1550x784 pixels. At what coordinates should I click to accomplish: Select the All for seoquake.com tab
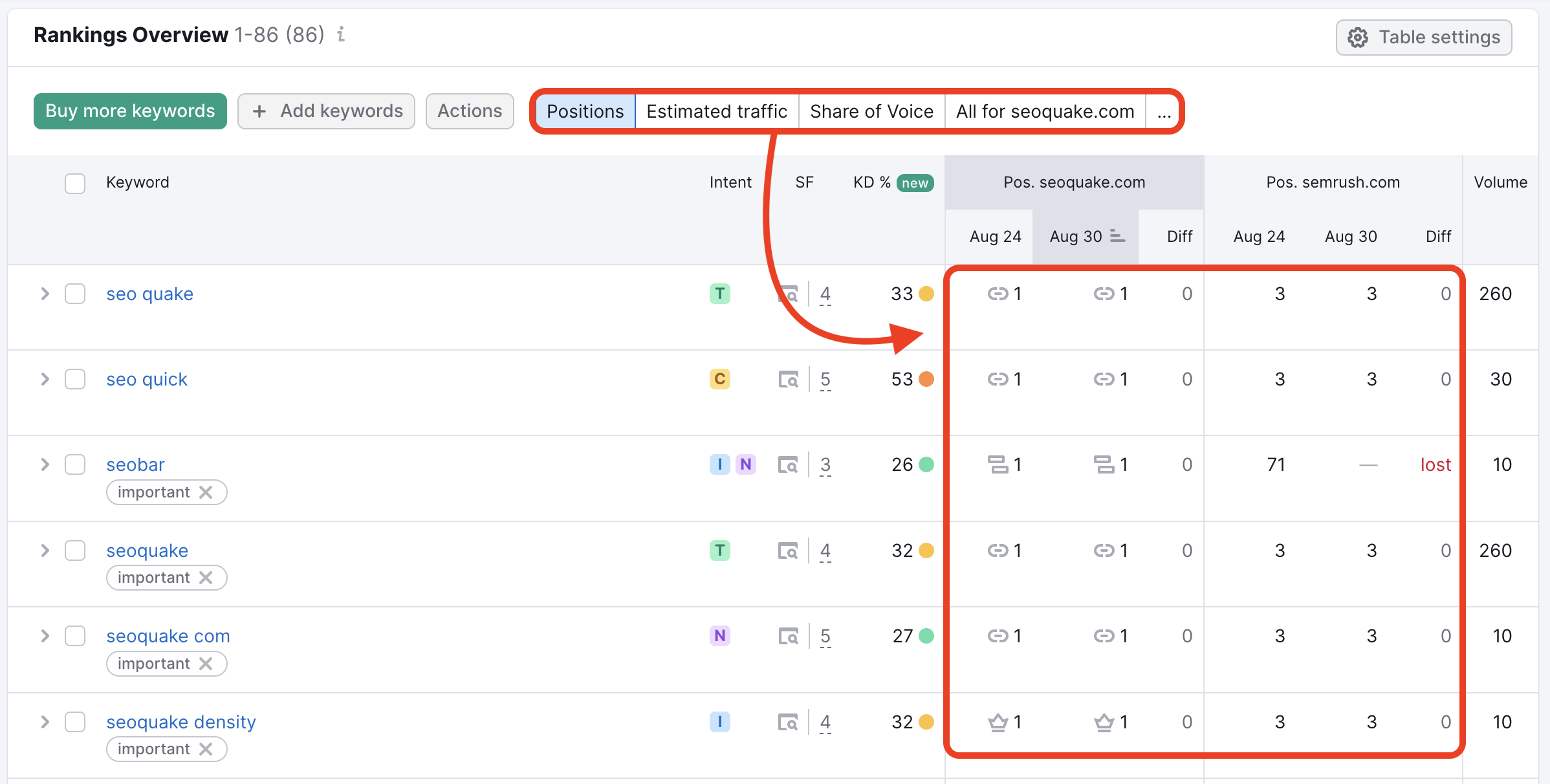pos(1045,111)
